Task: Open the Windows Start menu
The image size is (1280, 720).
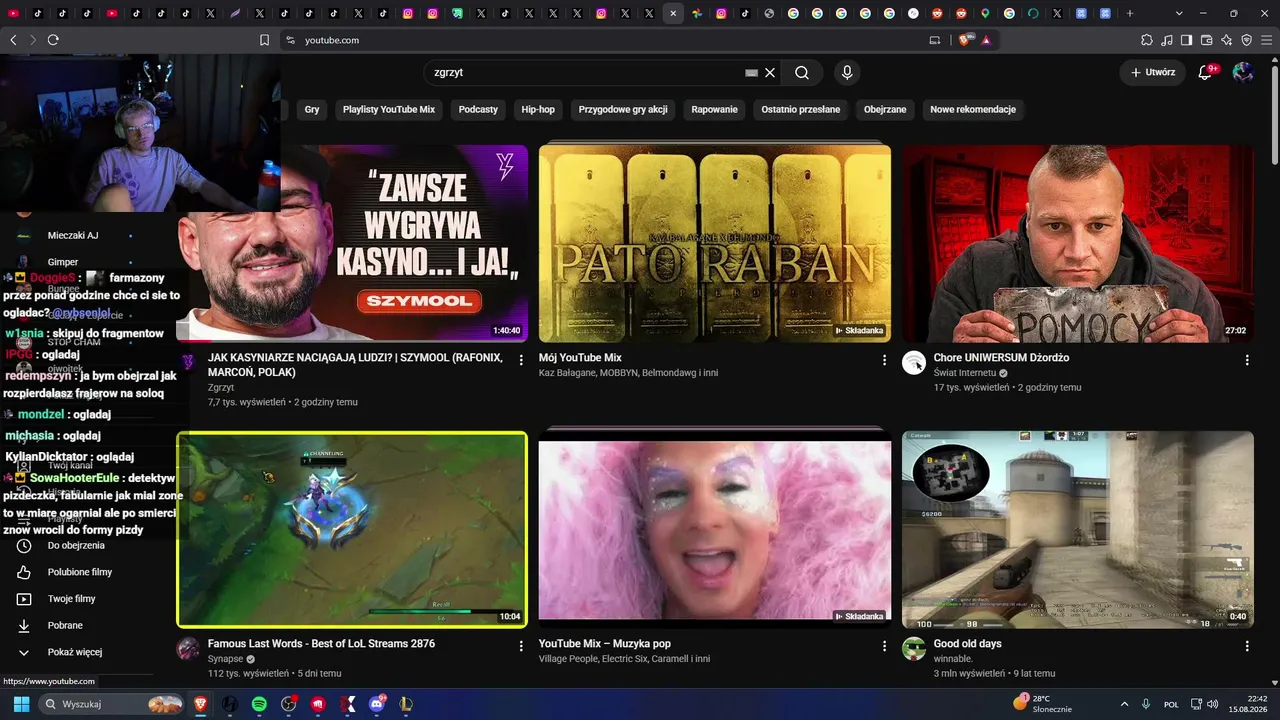Action: (21, 704)
